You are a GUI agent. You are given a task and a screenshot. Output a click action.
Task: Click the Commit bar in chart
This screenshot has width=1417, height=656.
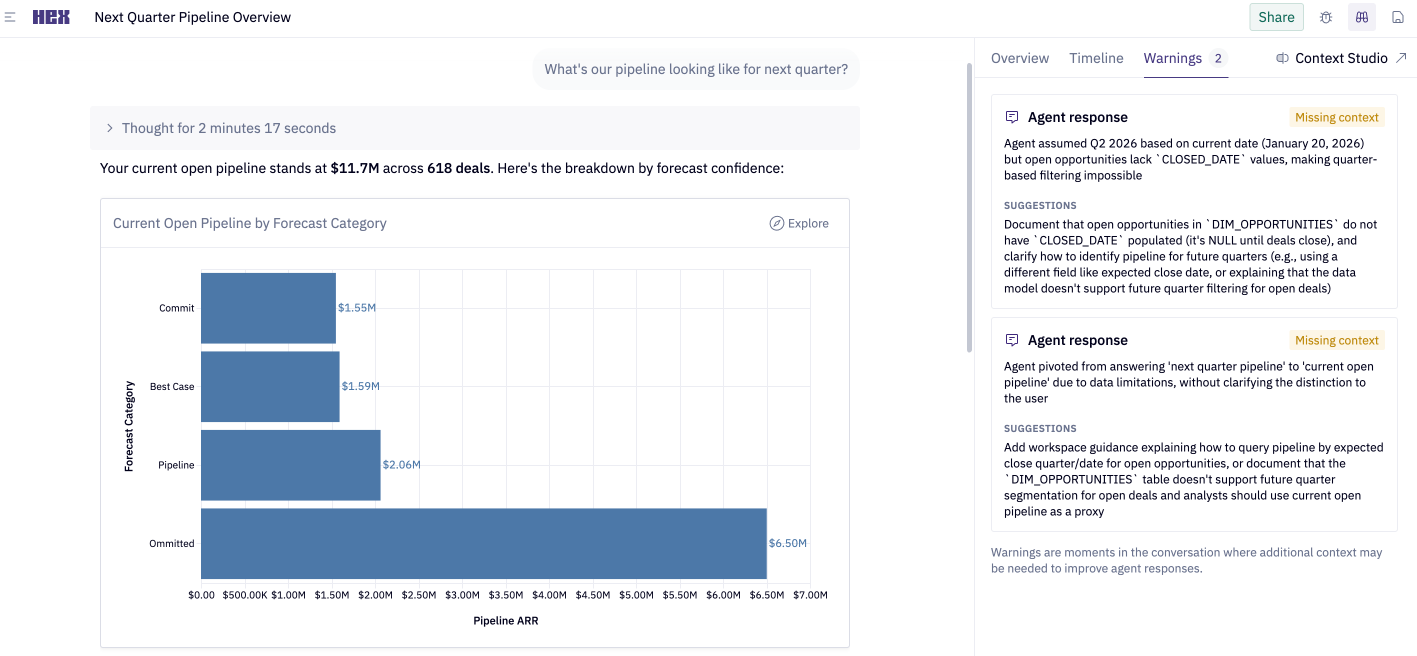(x=268, y=308)
